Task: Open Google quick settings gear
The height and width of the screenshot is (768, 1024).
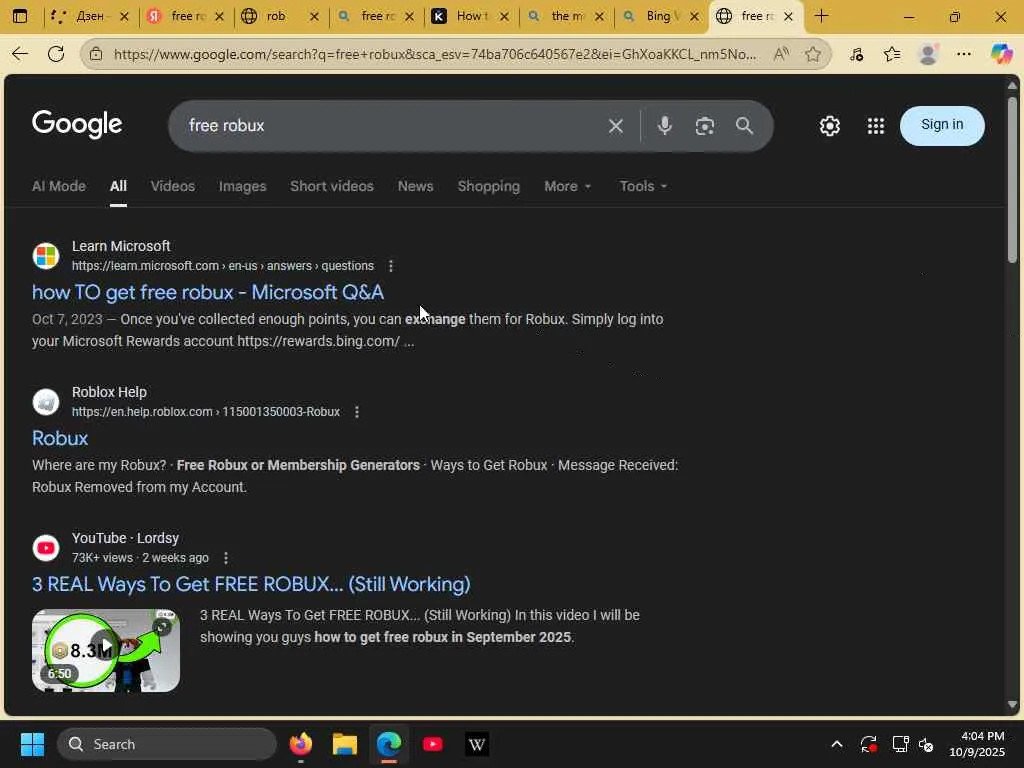Action: pos(829,125)
